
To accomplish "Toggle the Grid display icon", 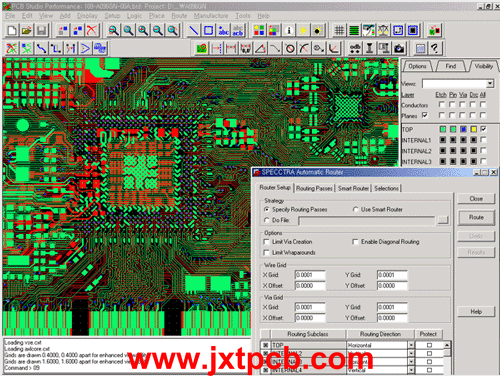I will [339, 30].
